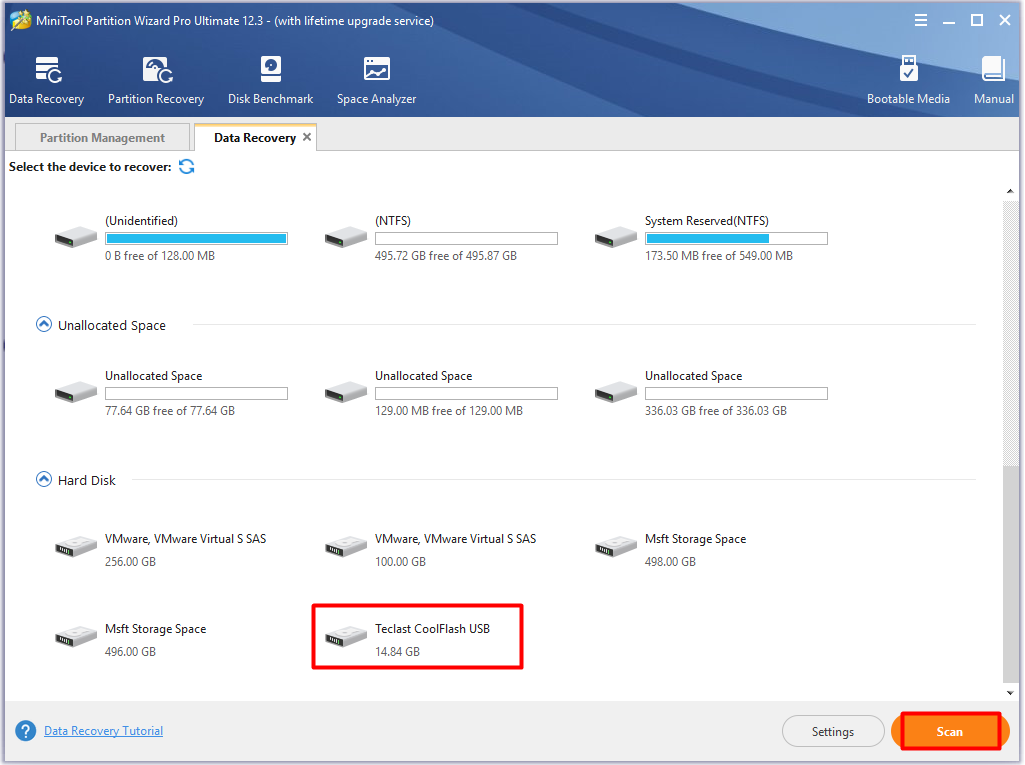The image size is (1025, 765).
Task: Click the "100.00 GB" disk size text
Action: [400, 562]
